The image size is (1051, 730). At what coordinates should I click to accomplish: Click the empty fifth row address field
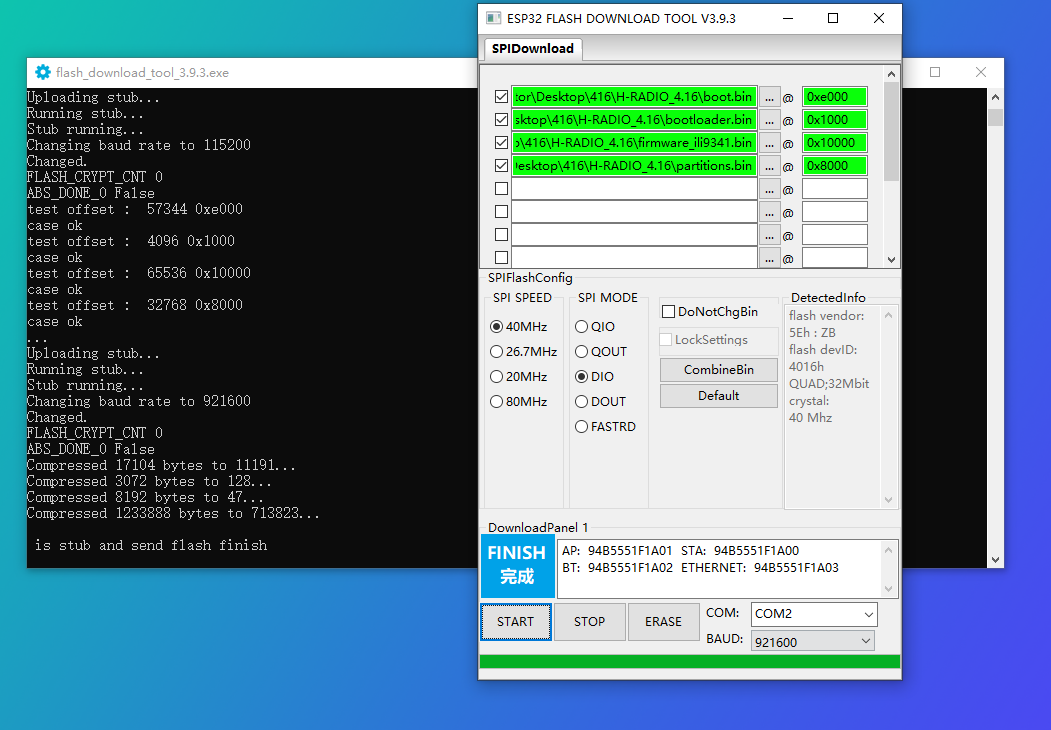[834, 188]
